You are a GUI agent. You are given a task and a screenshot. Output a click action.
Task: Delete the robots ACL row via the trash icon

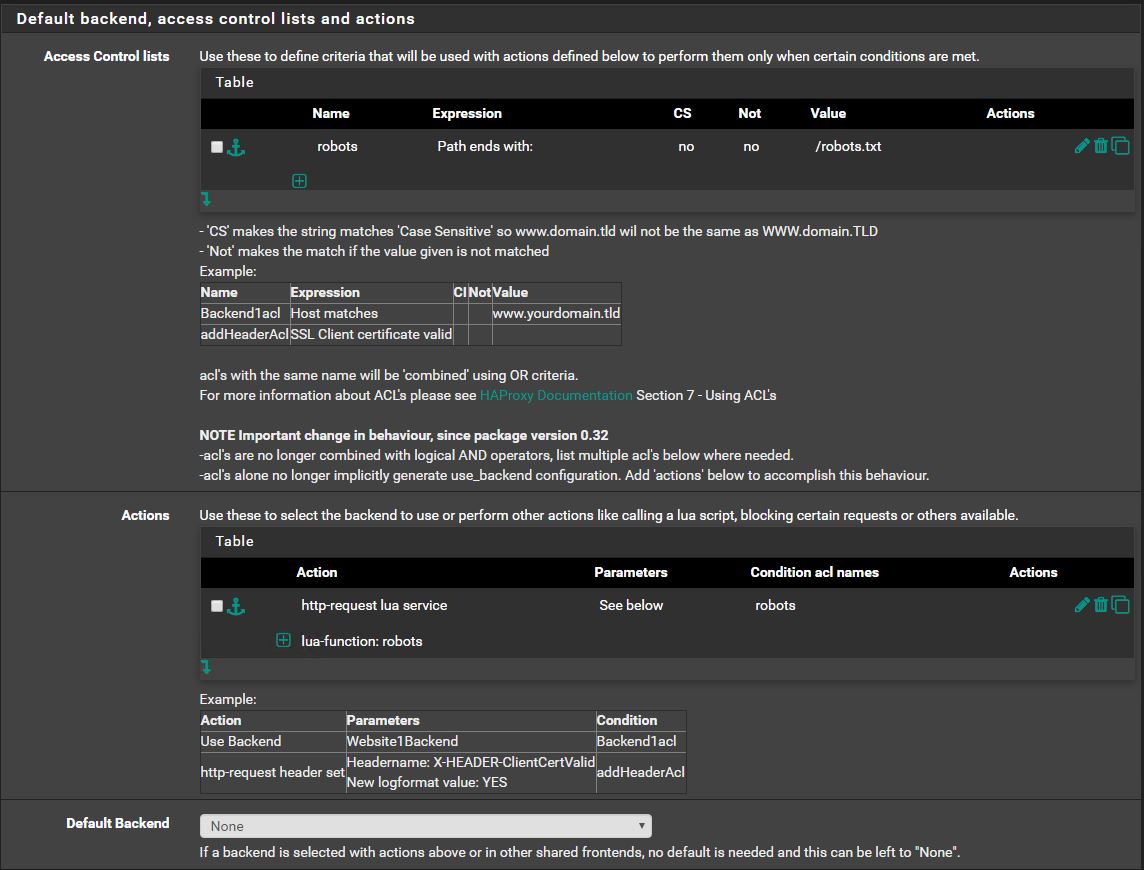(x=1100, y=146)
